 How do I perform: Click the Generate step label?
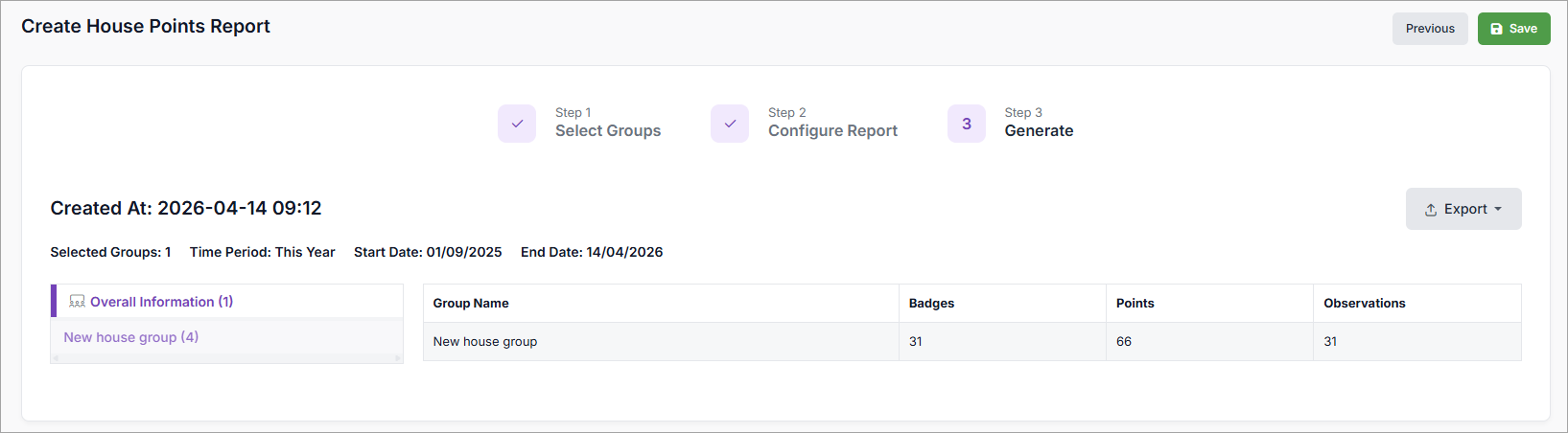pyautogui.click(x=1039, y=130)
